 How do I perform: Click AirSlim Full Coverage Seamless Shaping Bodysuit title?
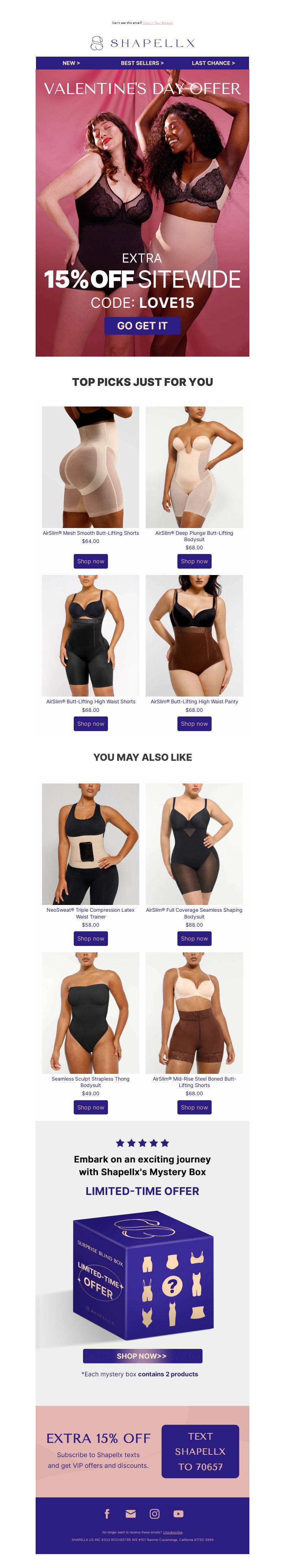click(x=194, y=913)
